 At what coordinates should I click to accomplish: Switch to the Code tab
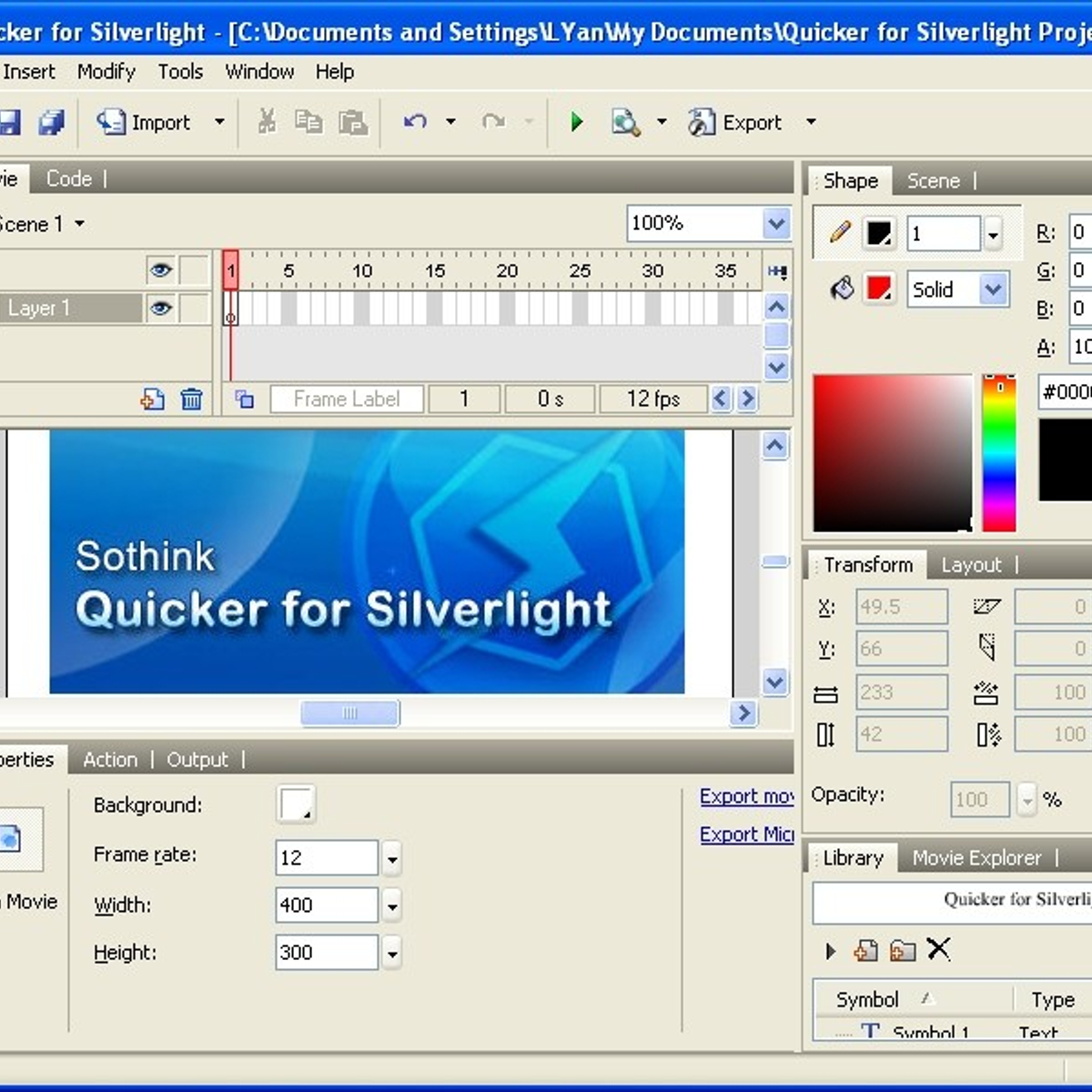tap(69, 178)
